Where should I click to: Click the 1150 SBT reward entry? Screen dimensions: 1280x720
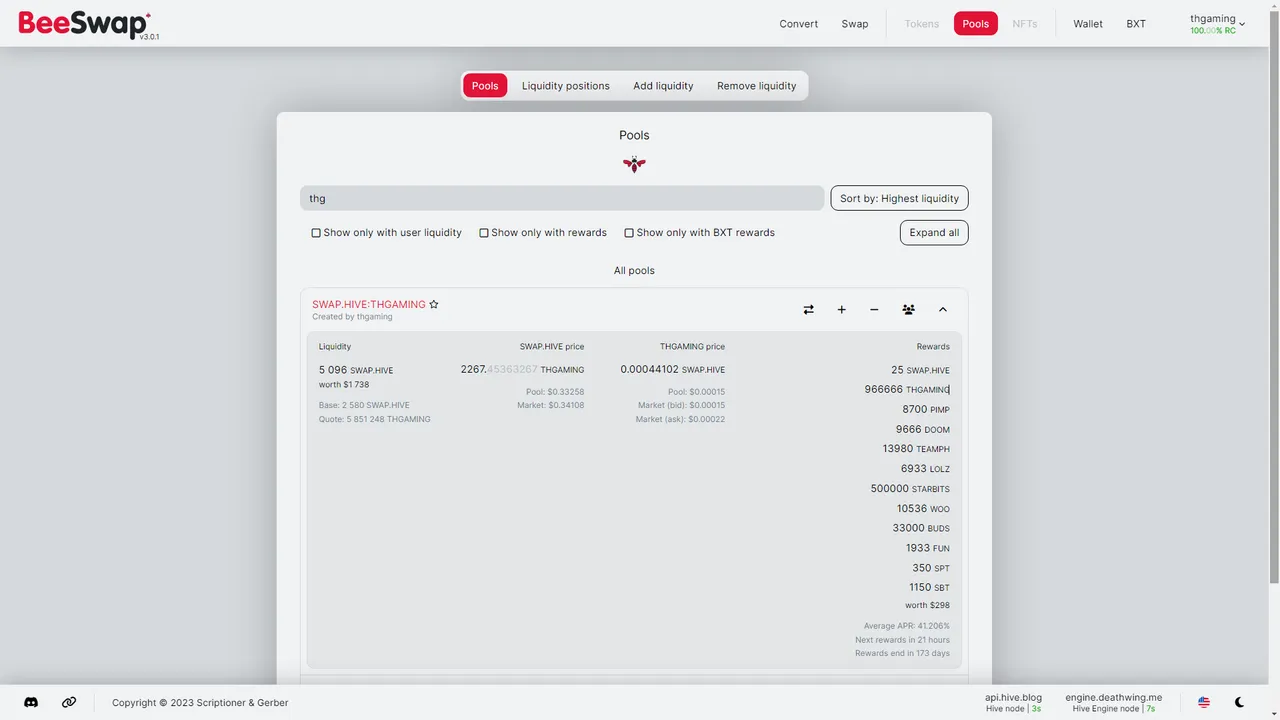pyautogui.click(x=929, y=587)
